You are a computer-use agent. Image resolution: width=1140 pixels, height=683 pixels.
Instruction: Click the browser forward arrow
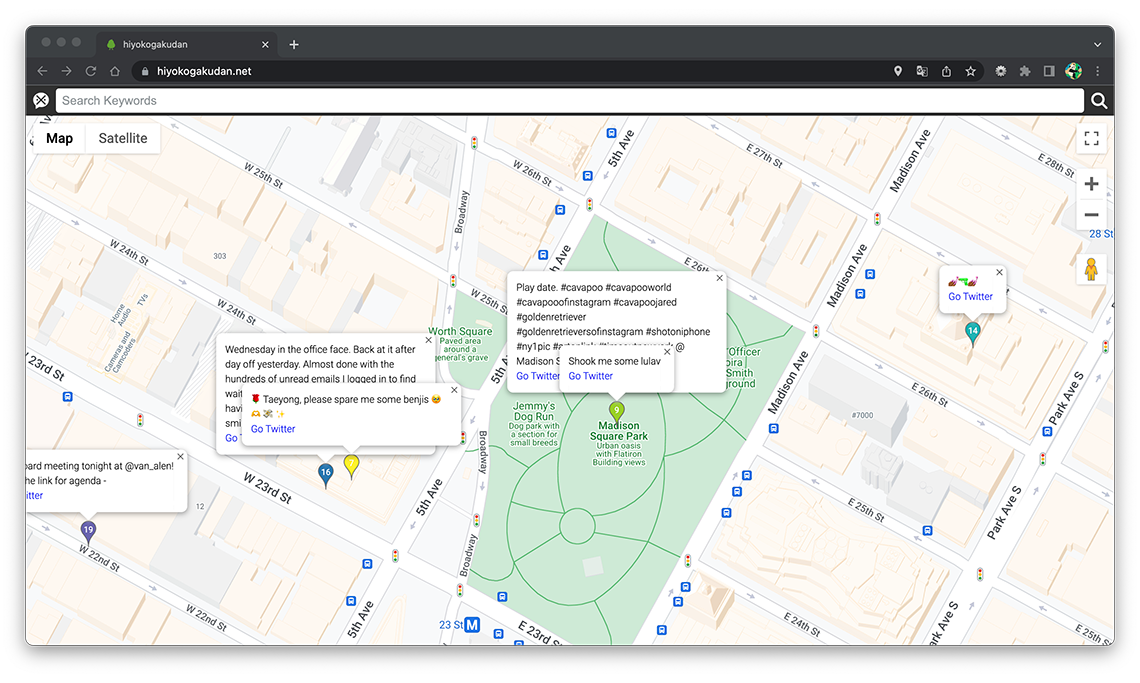click(x=66, y=71)
